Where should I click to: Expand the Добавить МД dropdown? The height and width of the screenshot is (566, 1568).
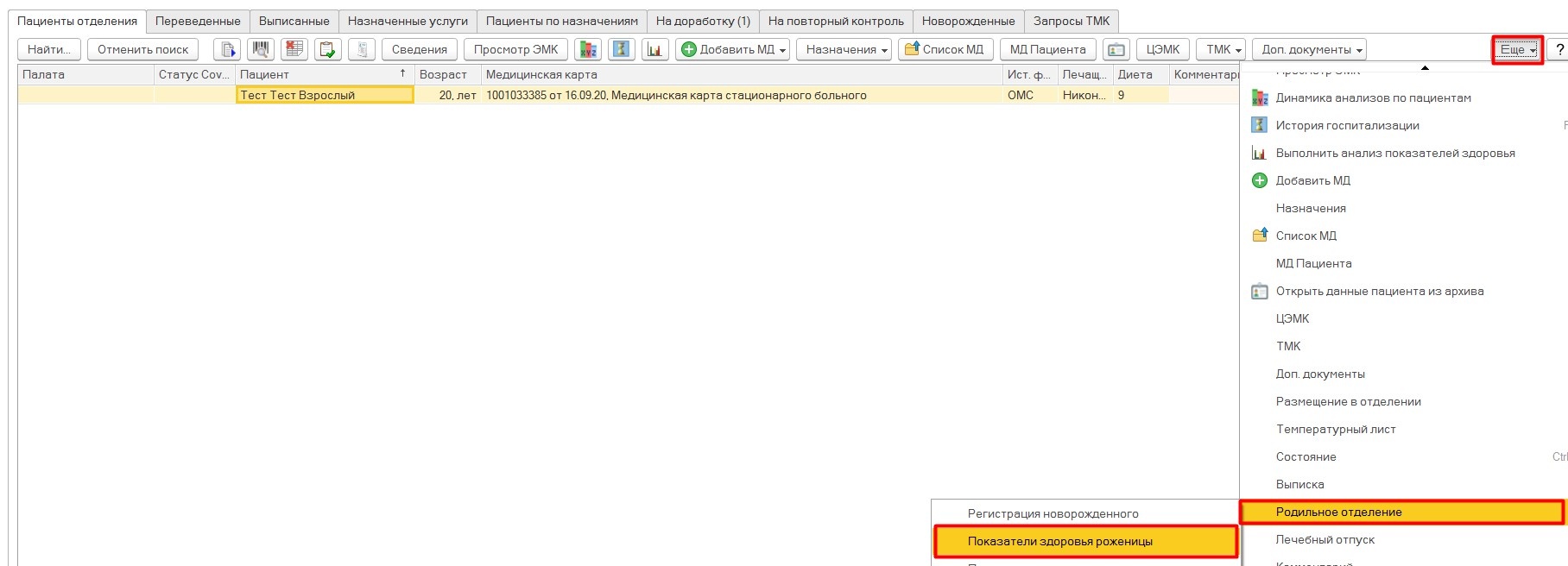(732, 49)
